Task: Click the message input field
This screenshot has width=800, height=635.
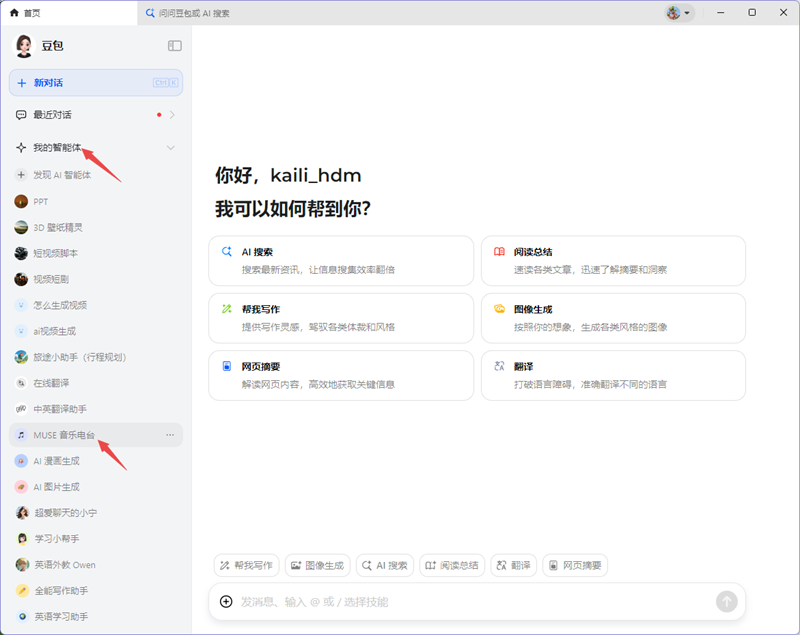Action: (x=450, y=602)
